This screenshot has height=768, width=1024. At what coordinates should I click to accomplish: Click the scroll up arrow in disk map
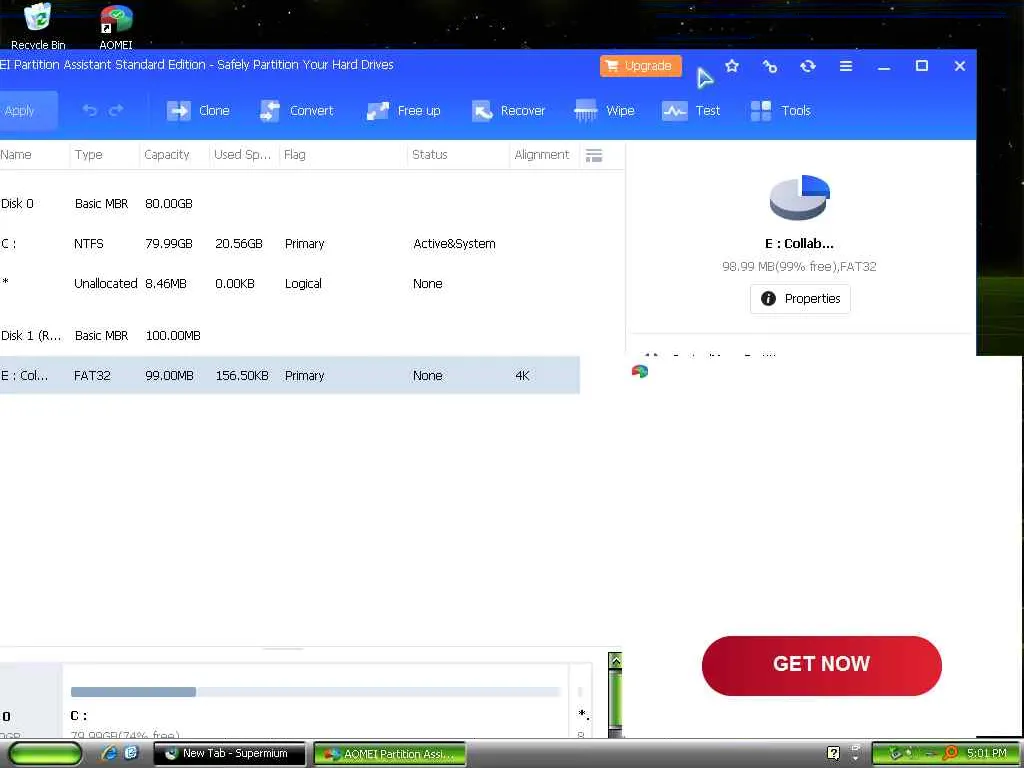click(615, 661)
